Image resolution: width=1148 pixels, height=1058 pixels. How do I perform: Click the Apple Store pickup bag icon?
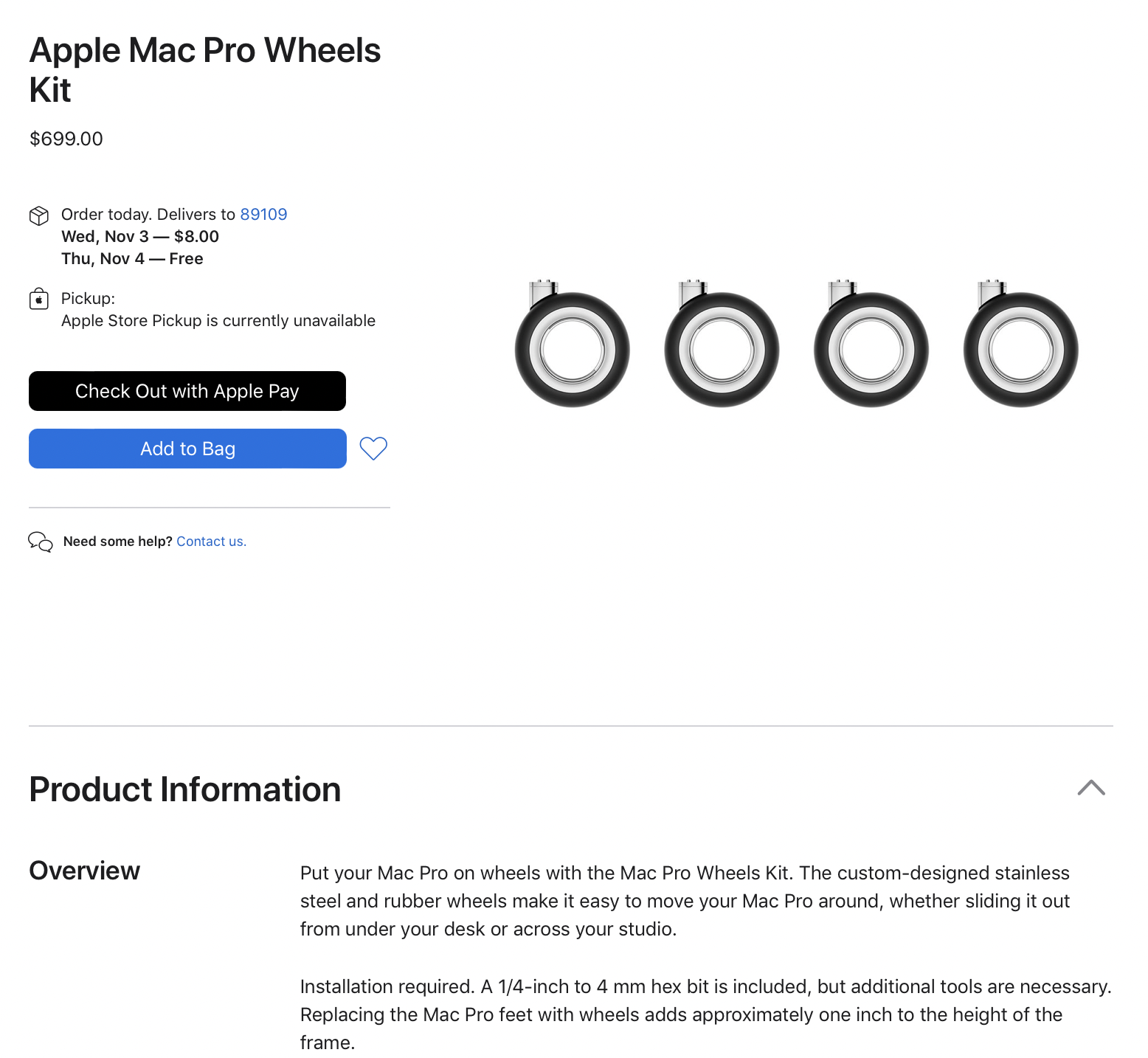coord(39,299)
